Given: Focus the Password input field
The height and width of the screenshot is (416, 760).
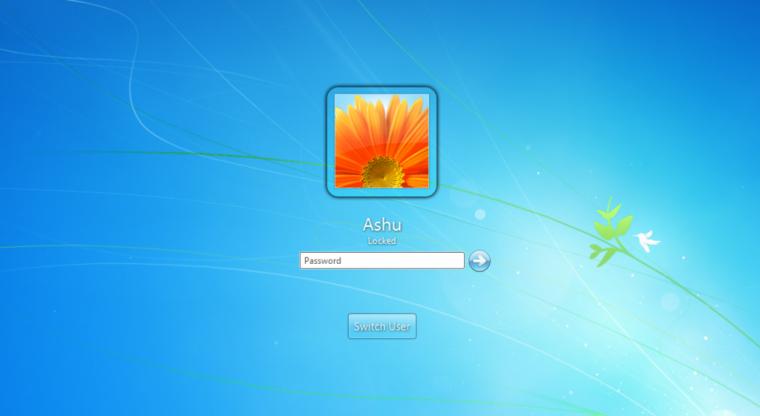Looking at the screenshot, I should tap(382, 261).
